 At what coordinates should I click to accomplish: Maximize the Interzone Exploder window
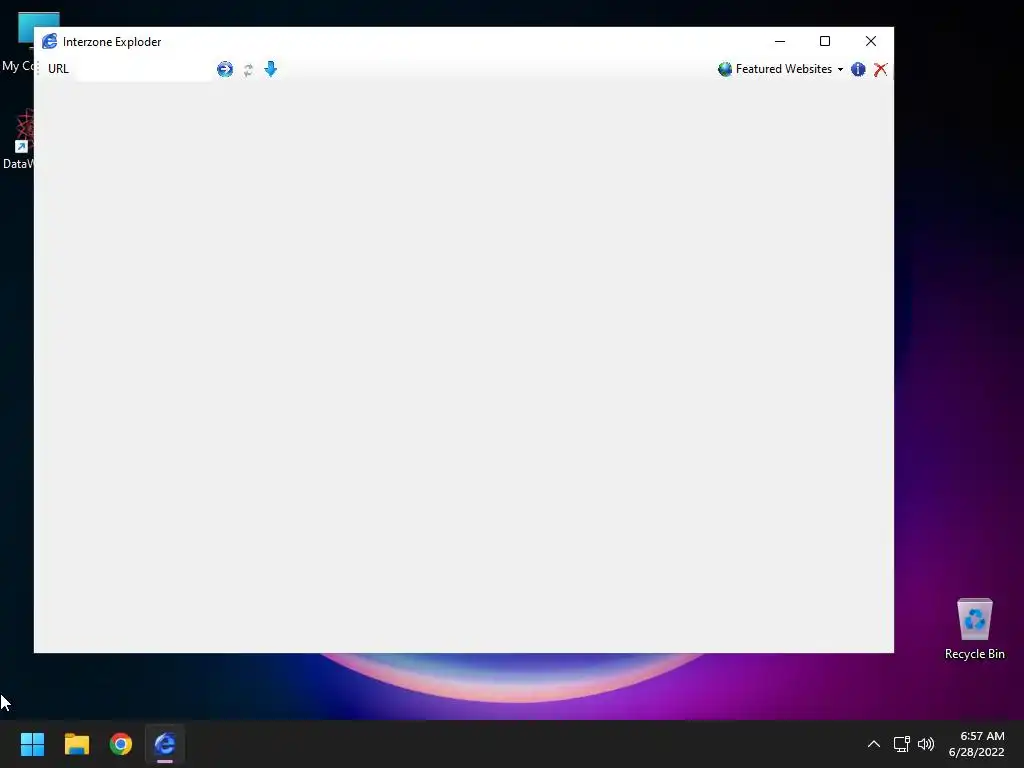pyautogui.click(x=825, y=41)
